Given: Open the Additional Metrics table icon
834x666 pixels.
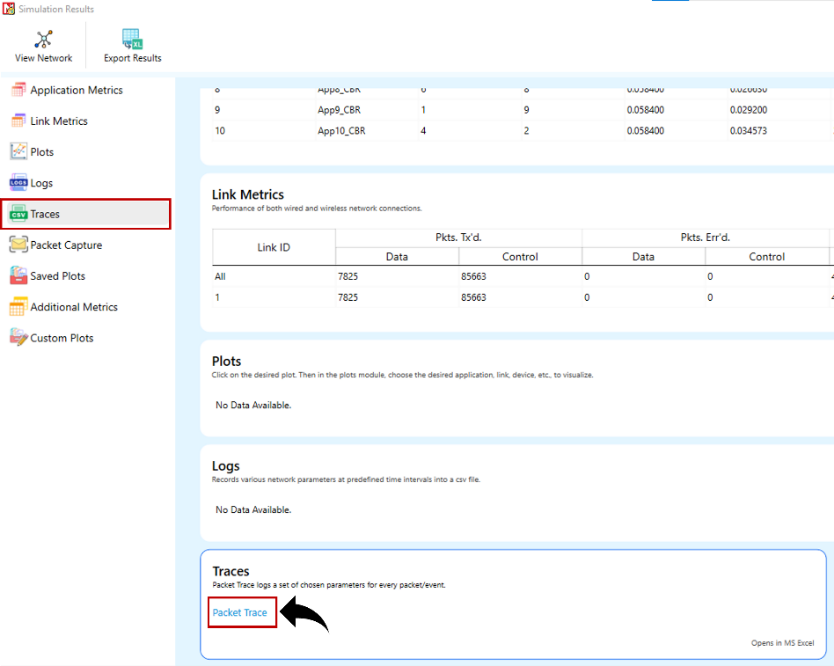Looking at the screenshot, I should [18, 307].
